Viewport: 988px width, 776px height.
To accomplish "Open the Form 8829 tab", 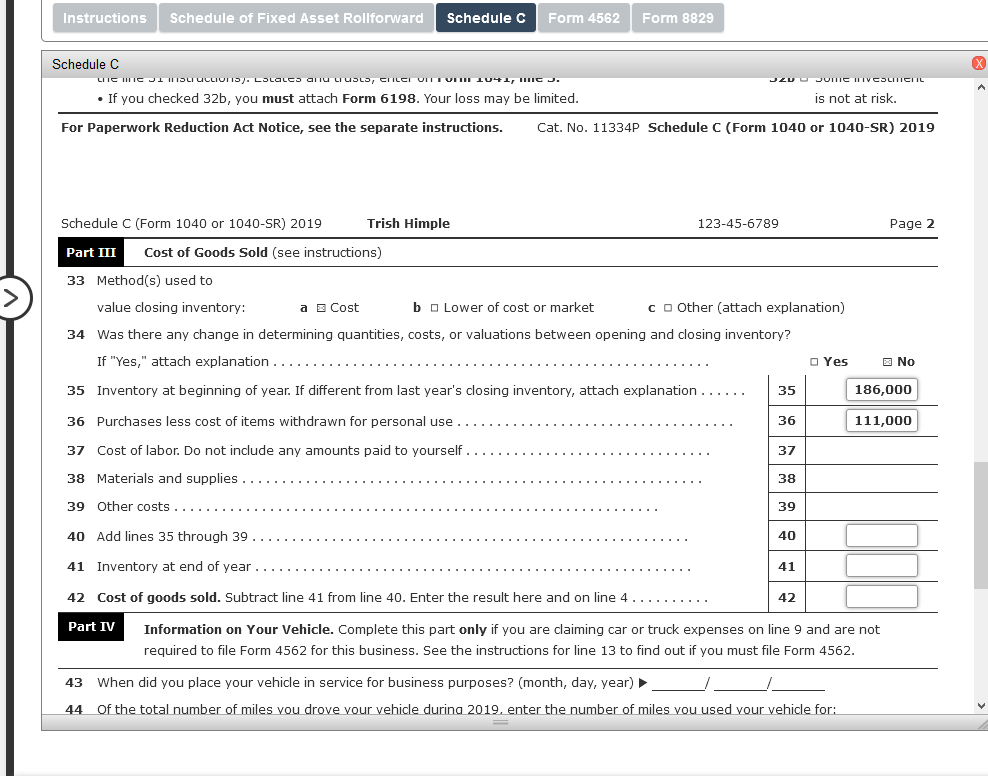I will (x=678, y=17).
